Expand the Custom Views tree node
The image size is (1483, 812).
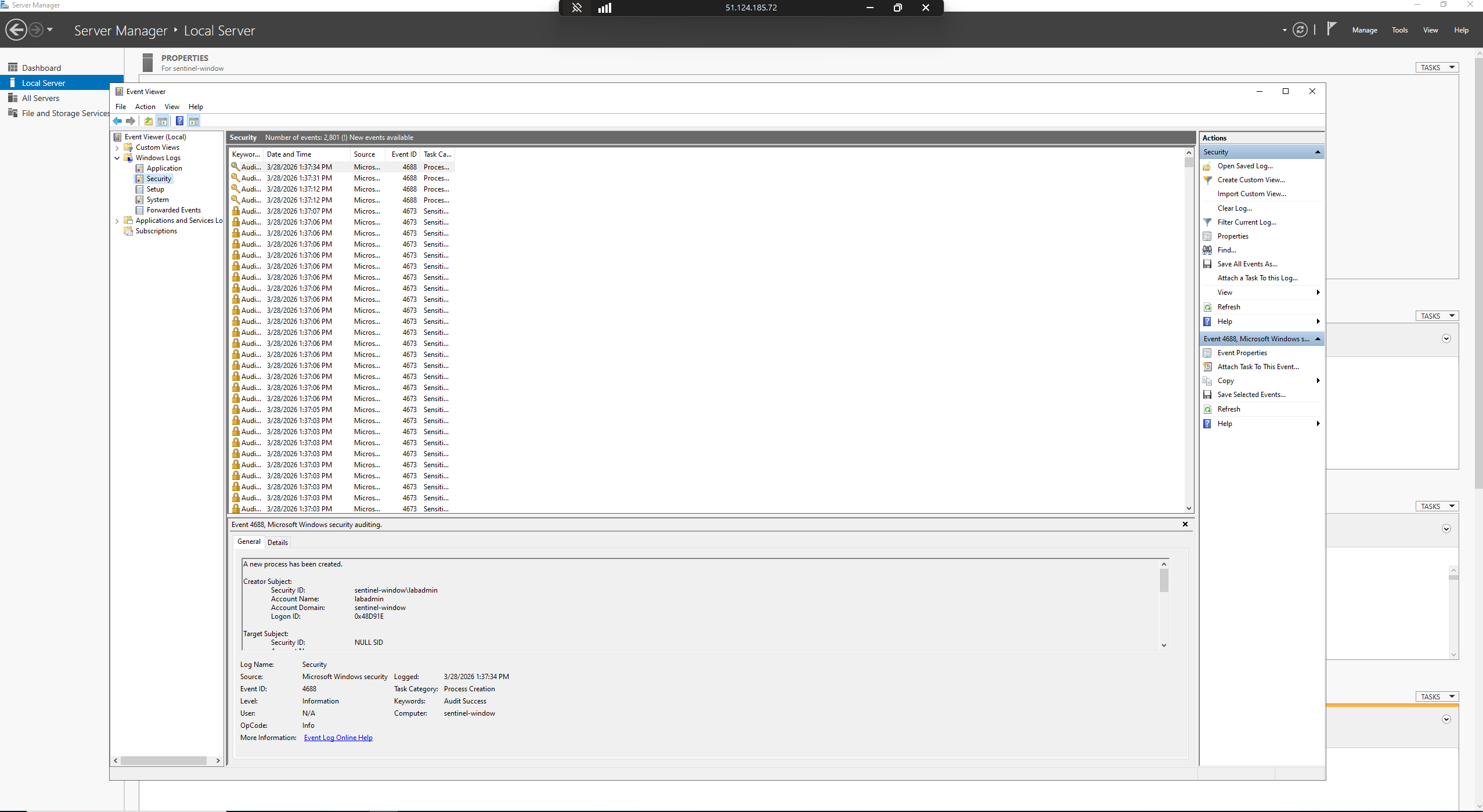click(117, 147)
